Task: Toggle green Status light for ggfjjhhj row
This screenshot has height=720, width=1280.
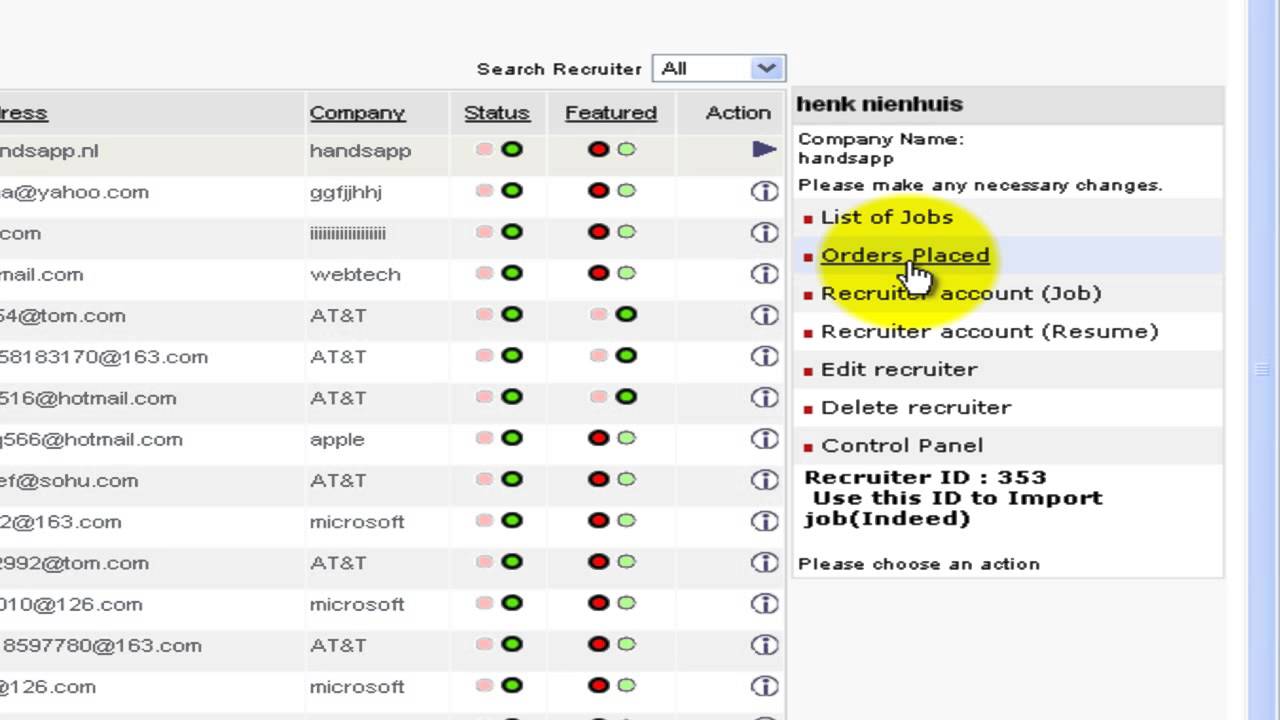Action: (x=512, y=191)
